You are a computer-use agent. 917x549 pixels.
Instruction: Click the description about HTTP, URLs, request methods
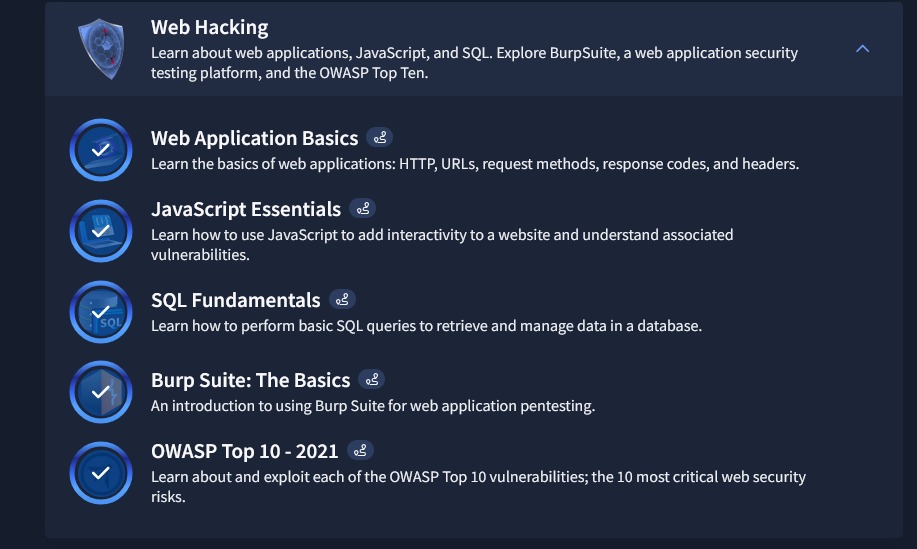click(475, 164)
